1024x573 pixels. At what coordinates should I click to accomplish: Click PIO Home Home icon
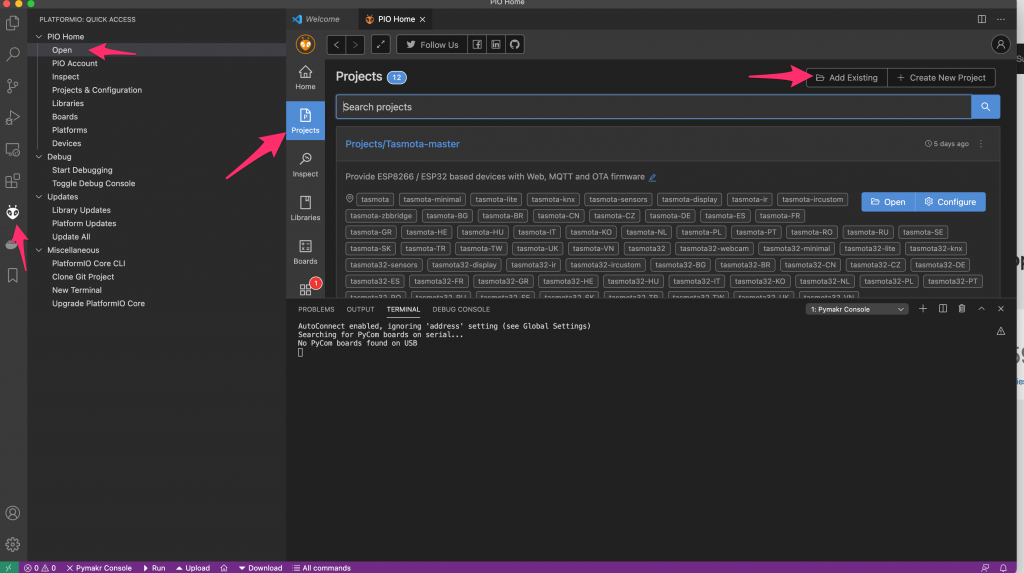coord(305,77)
